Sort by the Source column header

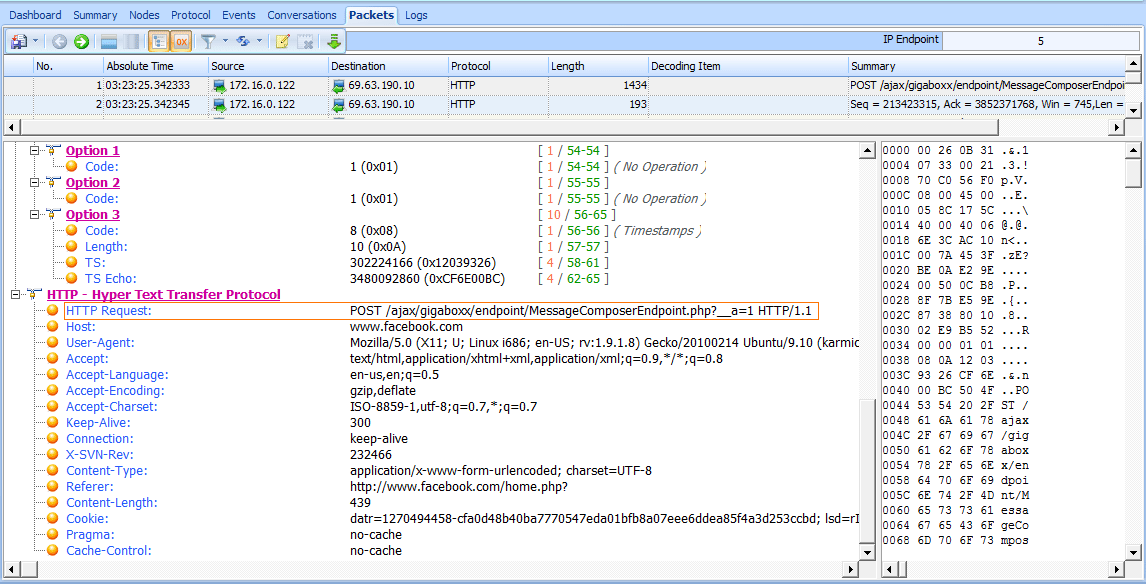coord(267,67)
